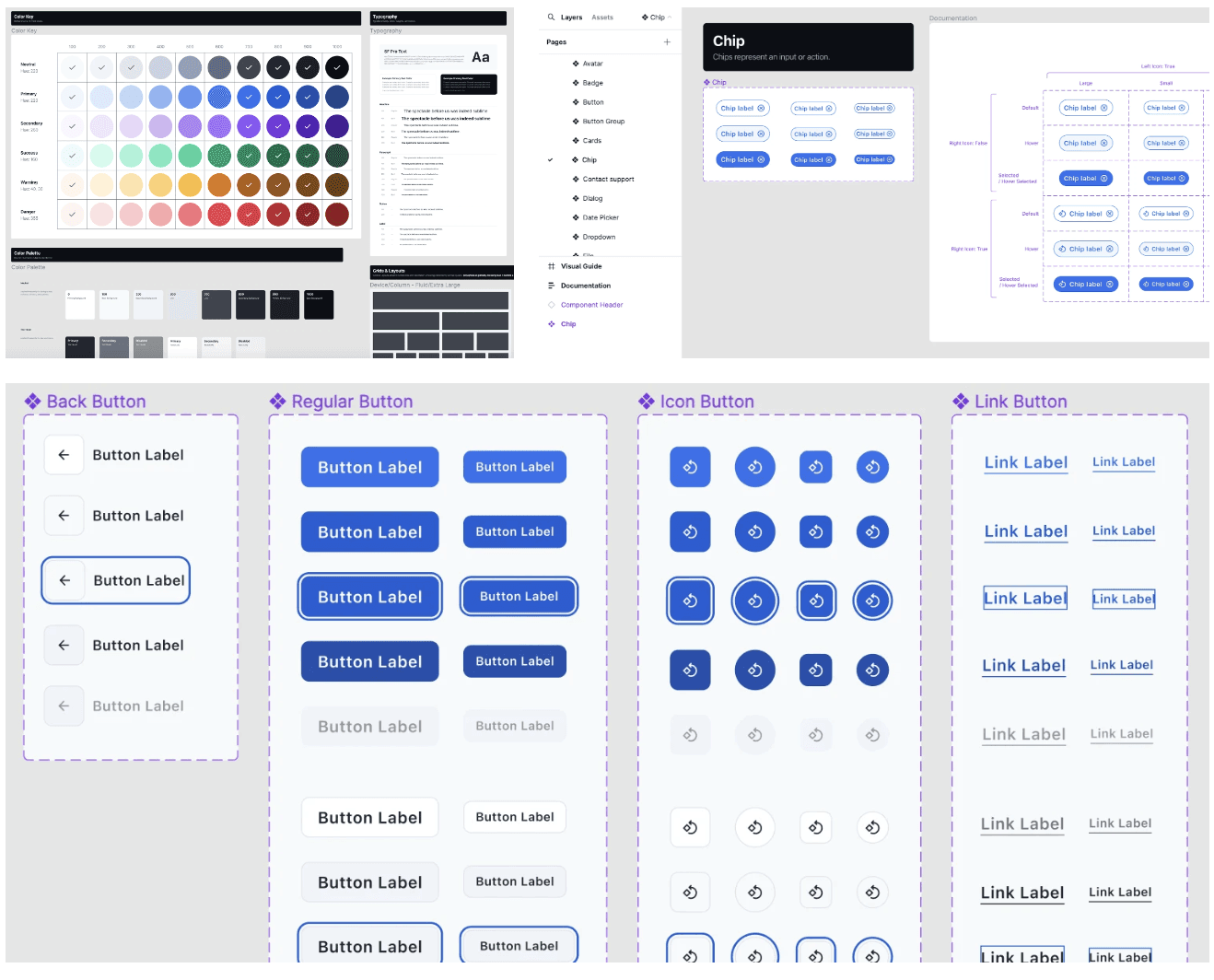Click the Avatar component diamond icon

click(575, 63)
